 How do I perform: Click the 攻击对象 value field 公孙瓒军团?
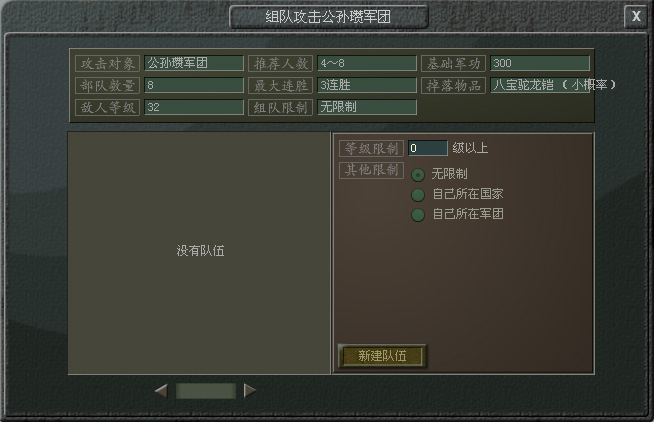click(194, 63)
